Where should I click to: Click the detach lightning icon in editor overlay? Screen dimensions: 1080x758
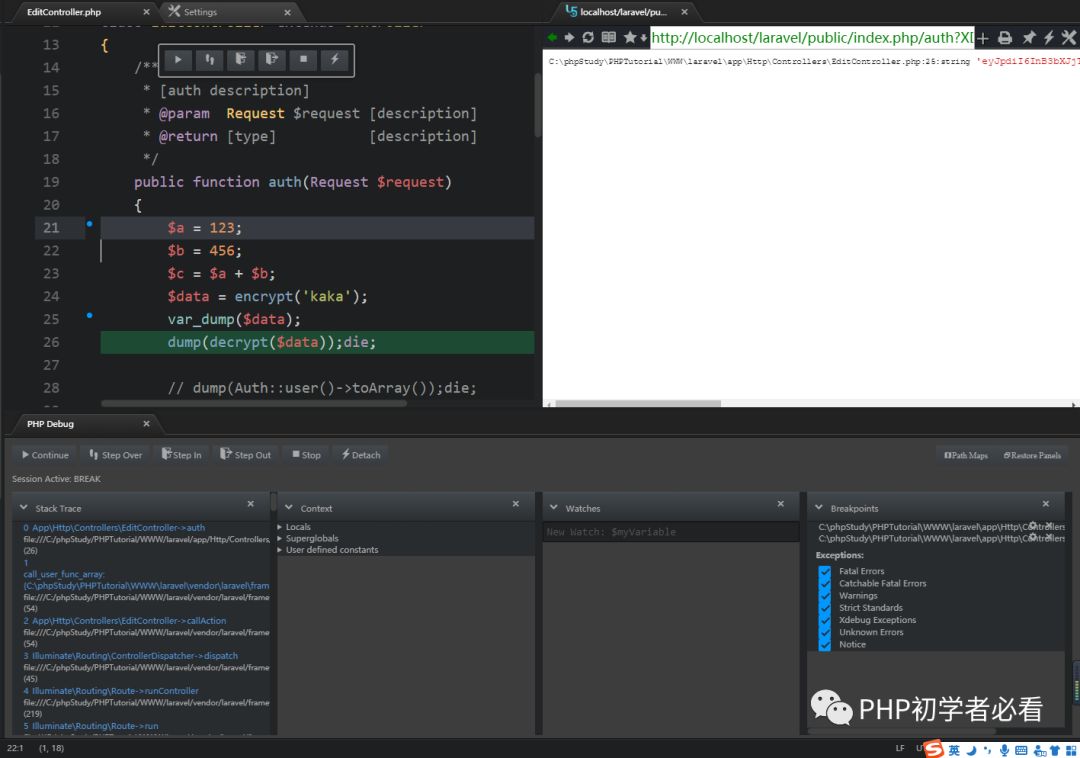(335, 60)
